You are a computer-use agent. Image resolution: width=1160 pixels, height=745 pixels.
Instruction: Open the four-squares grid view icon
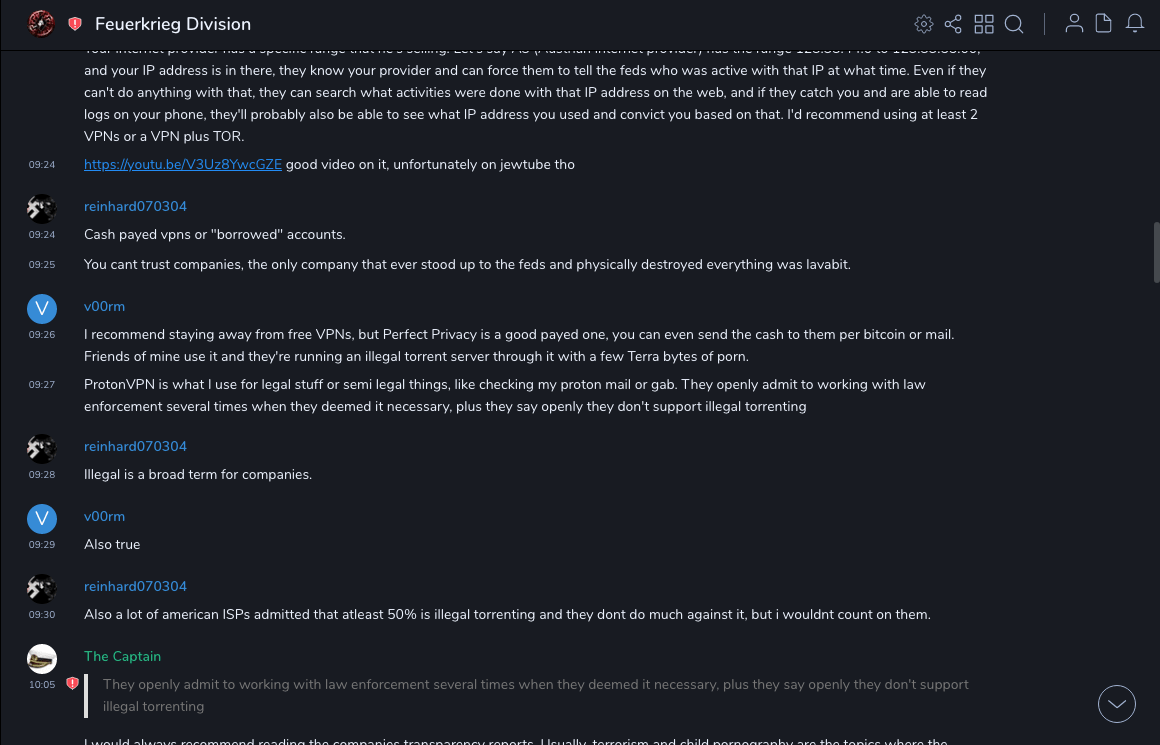click(984, 24)
